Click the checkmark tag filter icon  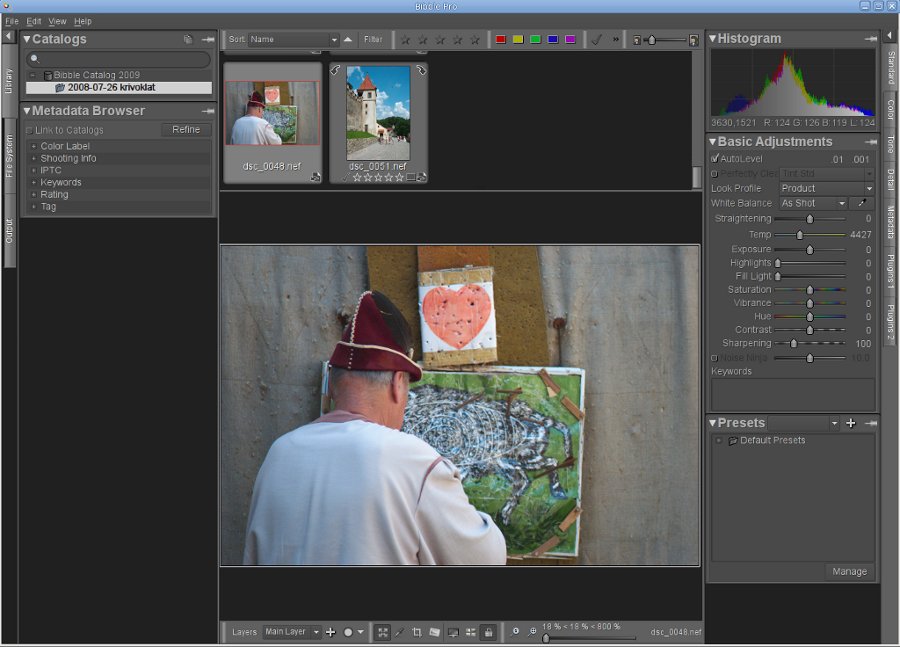point(596,40)
